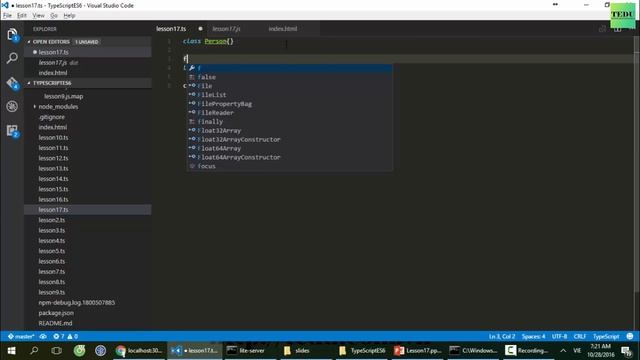Open the Source Control (Git) view
The width and height of the screenshot is (640, 360).
(12, 83)
